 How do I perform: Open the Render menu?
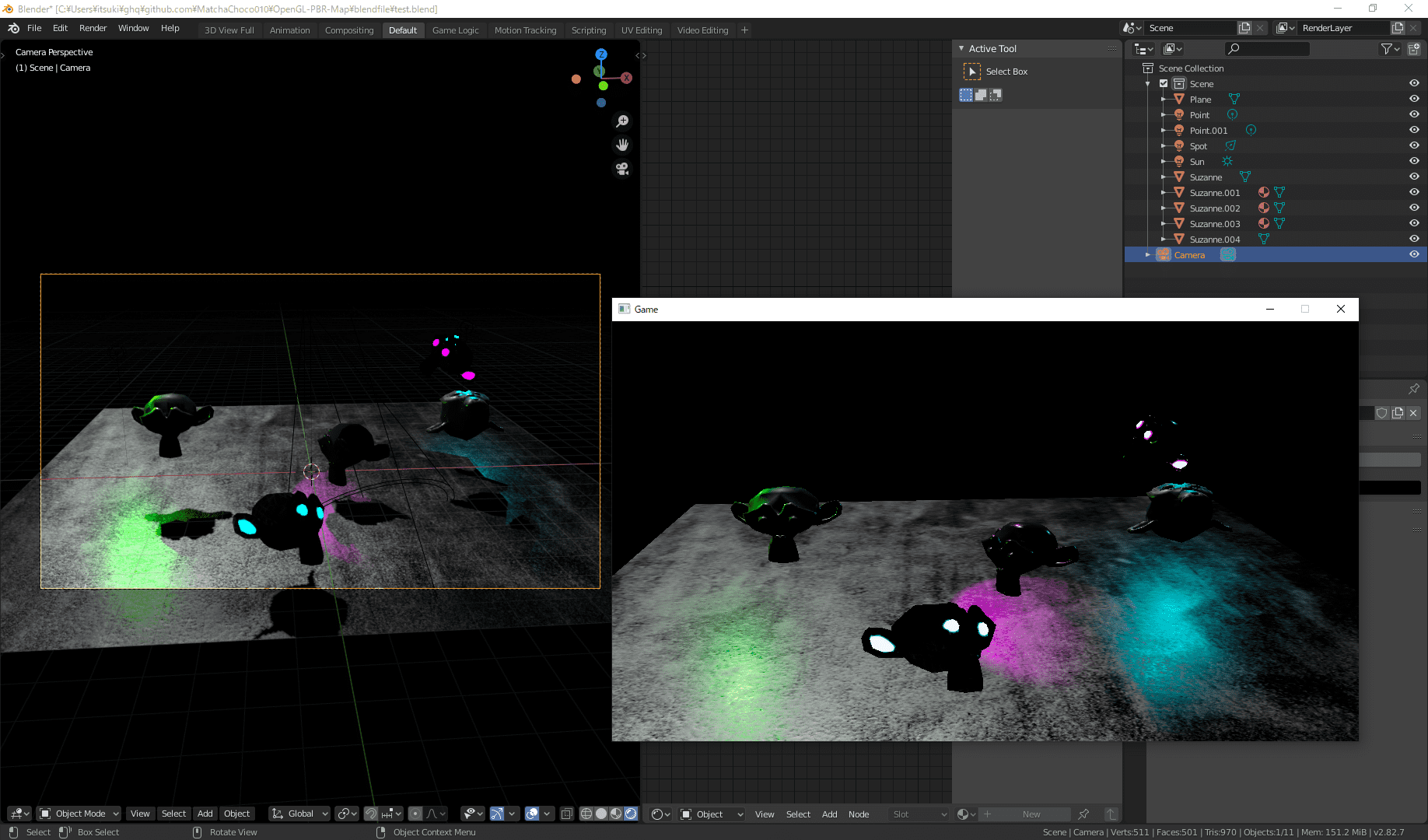tap(93, 28)
